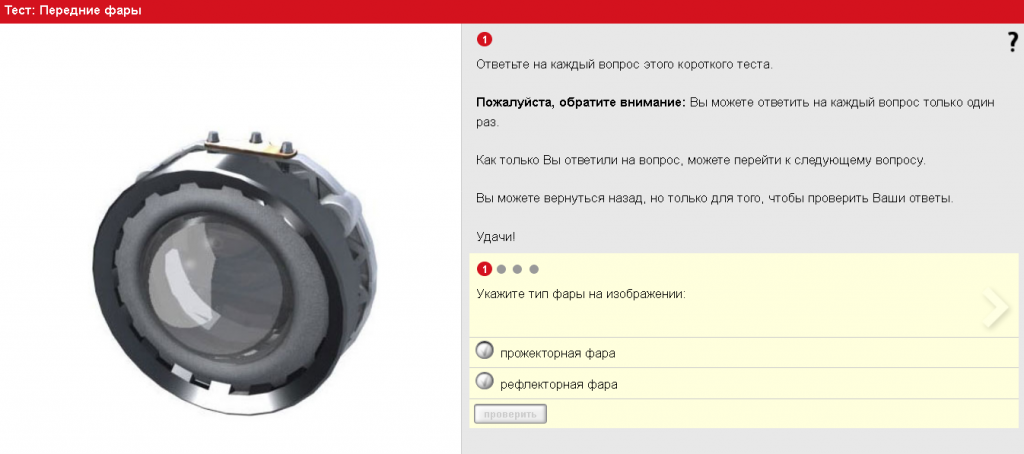
Task: Click the question text 'Укажите тип фары на изображении'
Action: pos(581,293)
